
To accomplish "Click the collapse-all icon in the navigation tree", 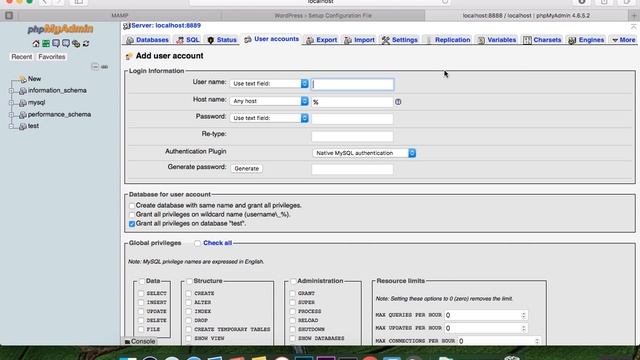I will (95, 67).
